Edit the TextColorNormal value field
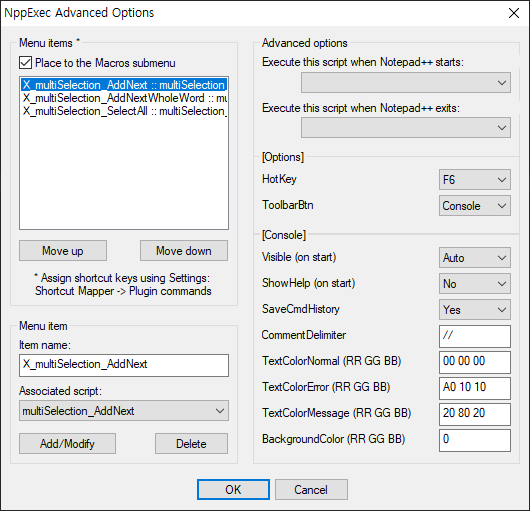Viewport: 530px width, 511px height. click(x=475, y=362)
